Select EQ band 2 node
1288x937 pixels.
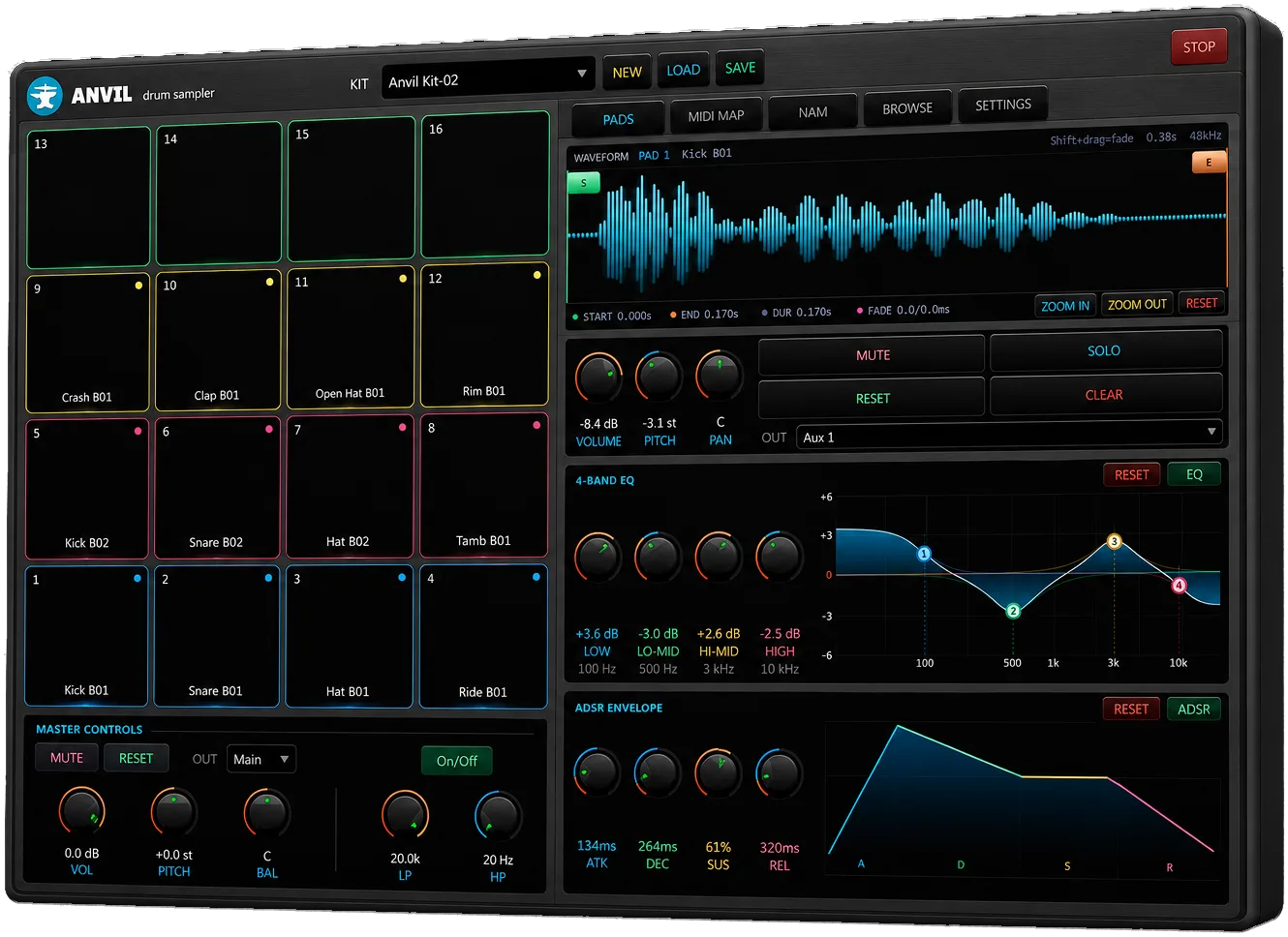pos(1013,611)
